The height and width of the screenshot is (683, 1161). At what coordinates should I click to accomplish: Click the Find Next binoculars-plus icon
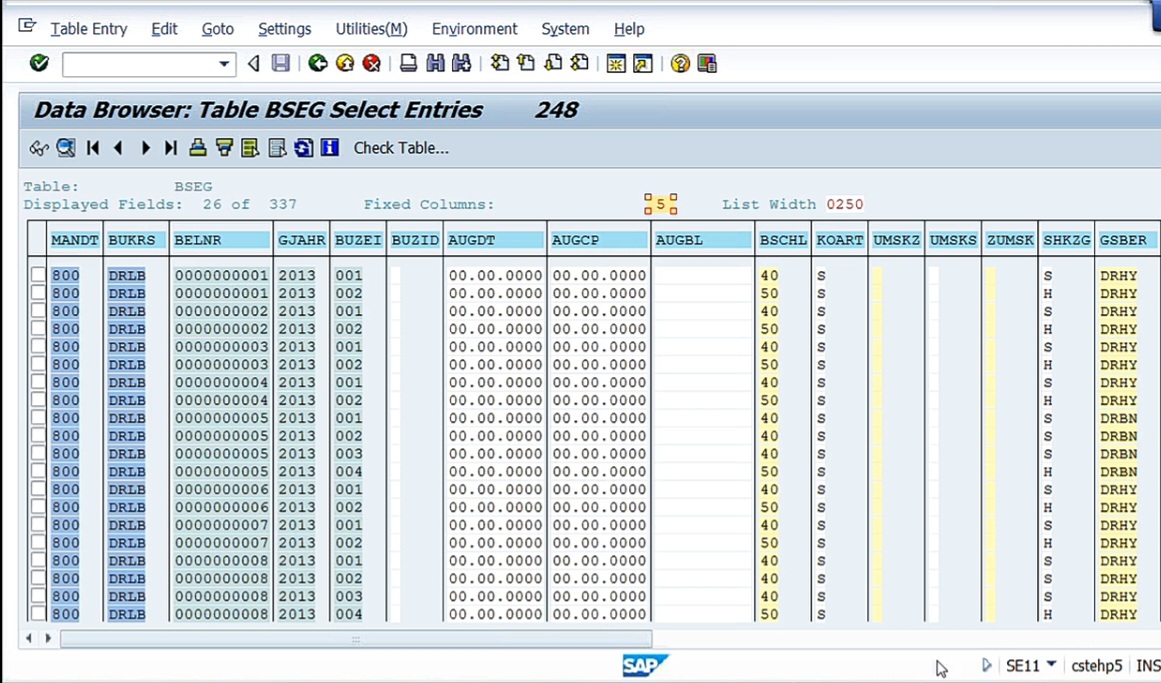pyautogui.click(x=461, y=64)
